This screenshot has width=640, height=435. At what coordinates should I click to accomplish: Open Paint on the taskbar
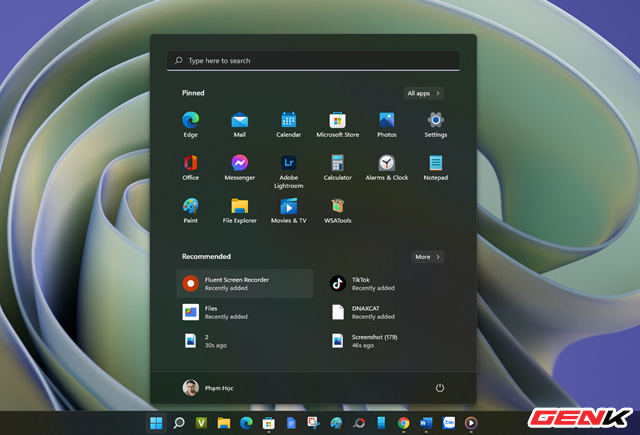click(336, 423)
